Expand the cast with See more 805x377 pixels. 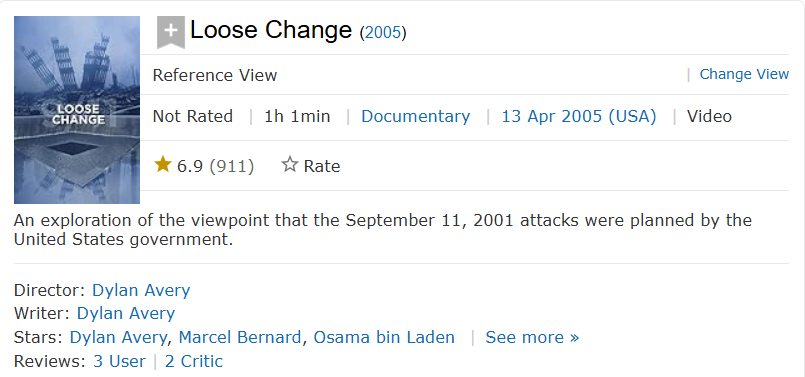(532, 337)
